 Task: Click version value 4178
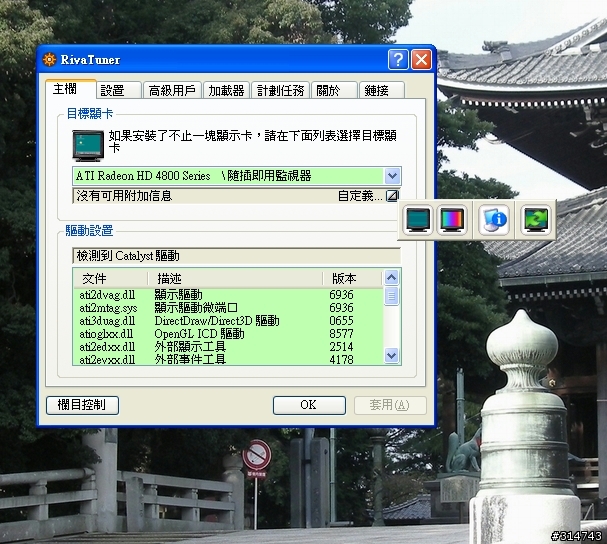coord(341,359)
